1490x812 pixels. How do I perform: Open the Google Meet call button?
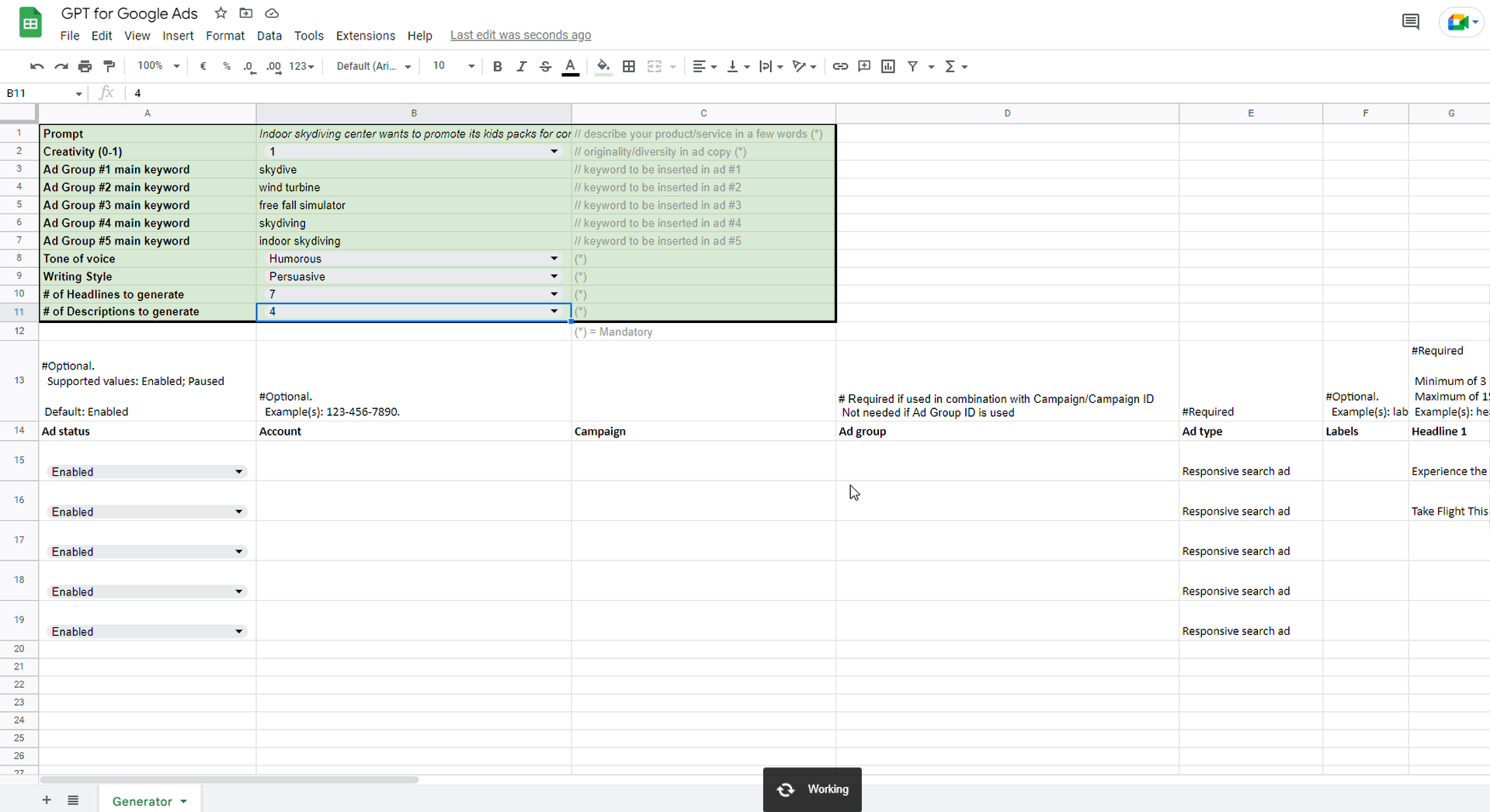(x=1461, y=22)
